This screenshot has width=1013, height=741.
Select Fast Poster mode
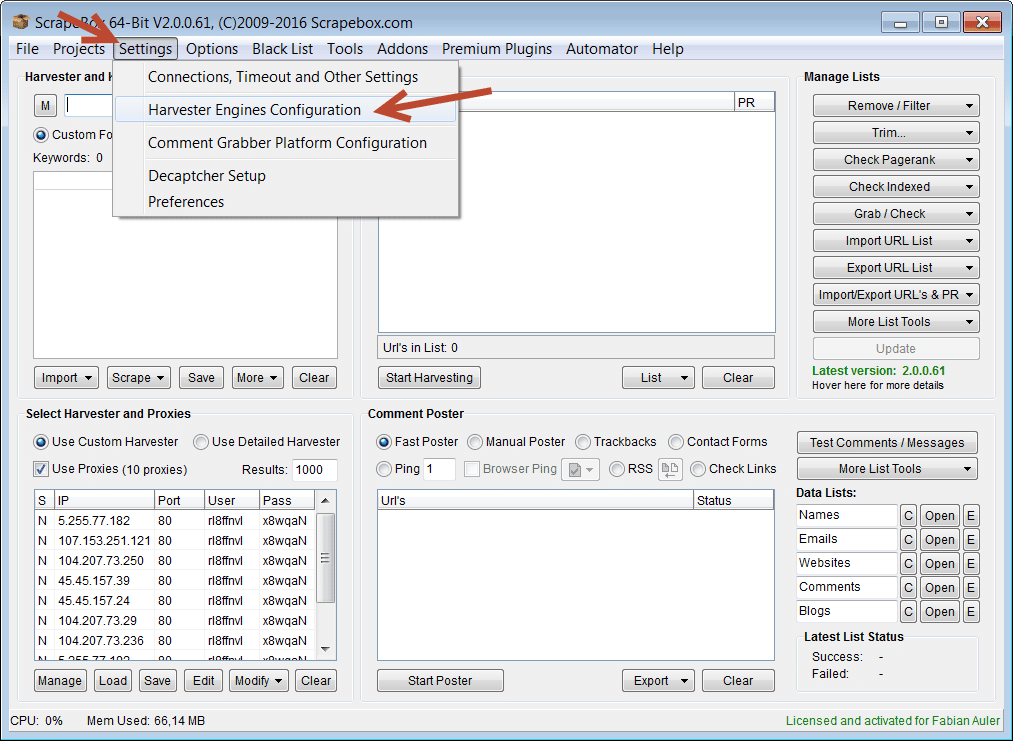click(x=384, y=442)
